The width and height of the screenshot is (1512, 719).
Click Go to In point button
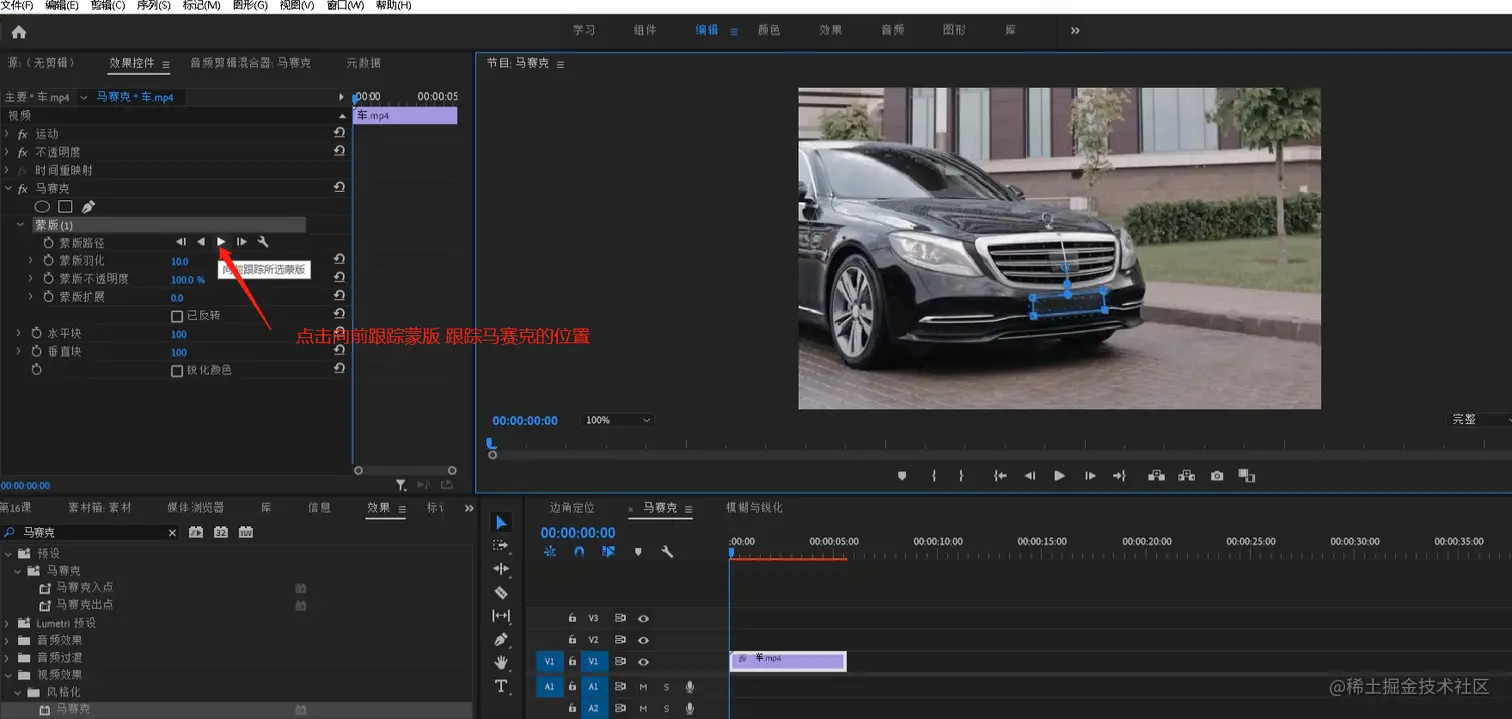[999, 476]
